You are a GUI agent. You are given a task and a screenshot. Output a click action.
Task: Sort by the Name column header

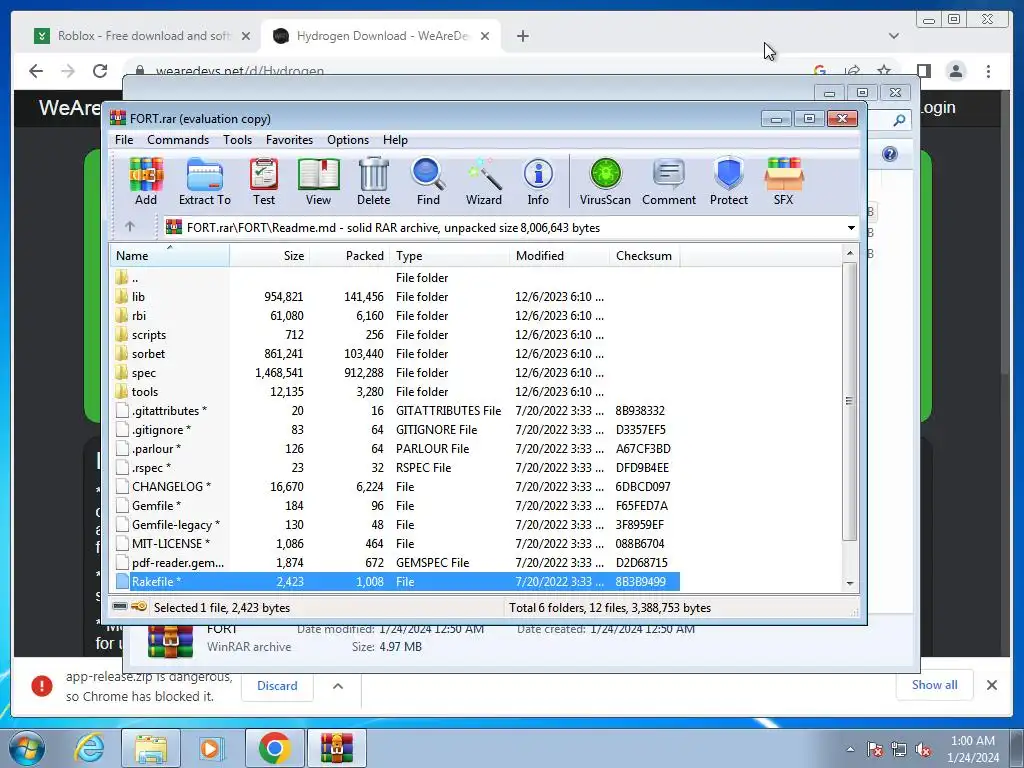tap(169, 255)
